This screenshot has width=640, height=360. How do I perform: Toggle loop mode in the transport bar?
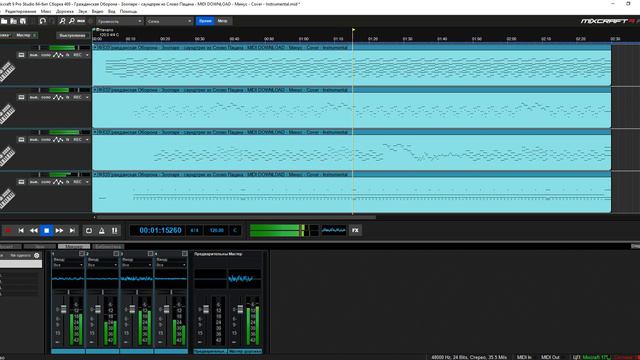[89, 231]
